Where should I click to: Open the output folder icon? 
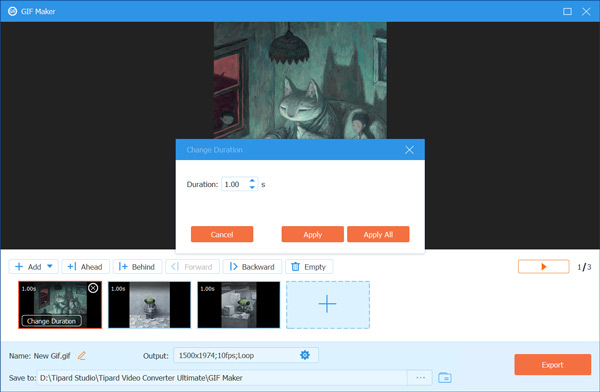tap(445, 378)
